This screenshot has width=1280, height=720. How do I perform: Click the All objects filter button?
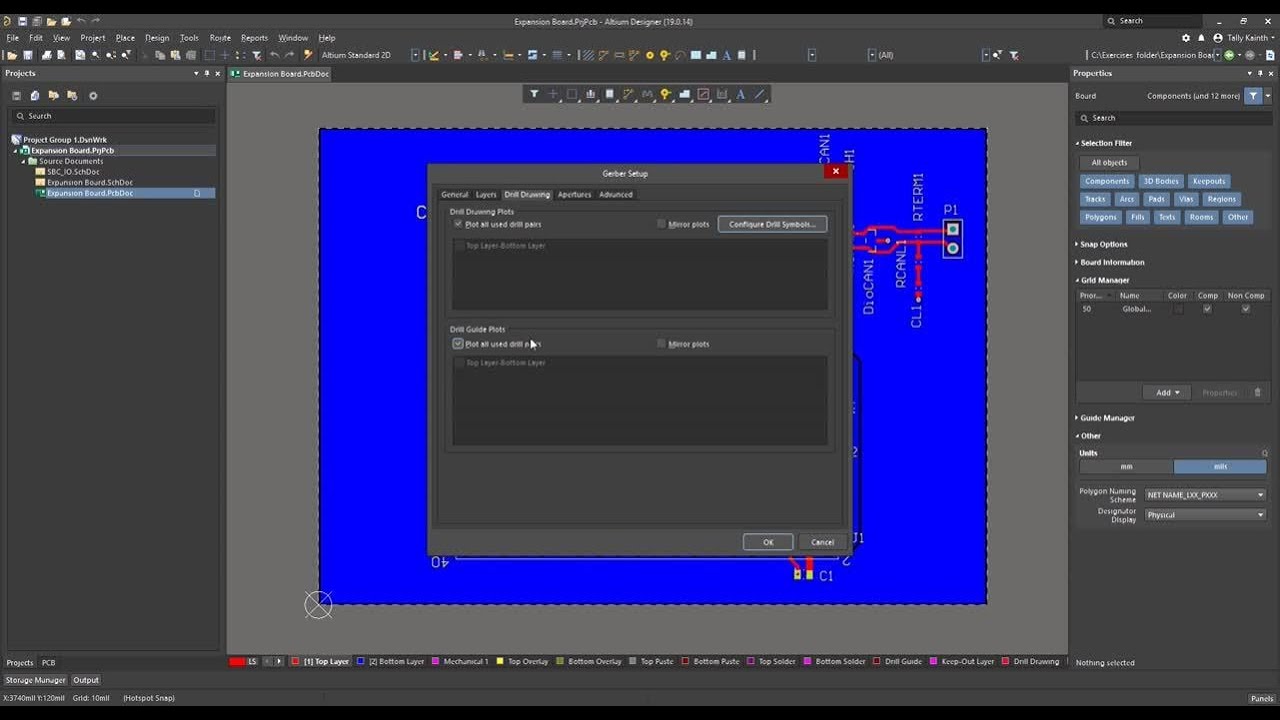tap(1109, 162)
